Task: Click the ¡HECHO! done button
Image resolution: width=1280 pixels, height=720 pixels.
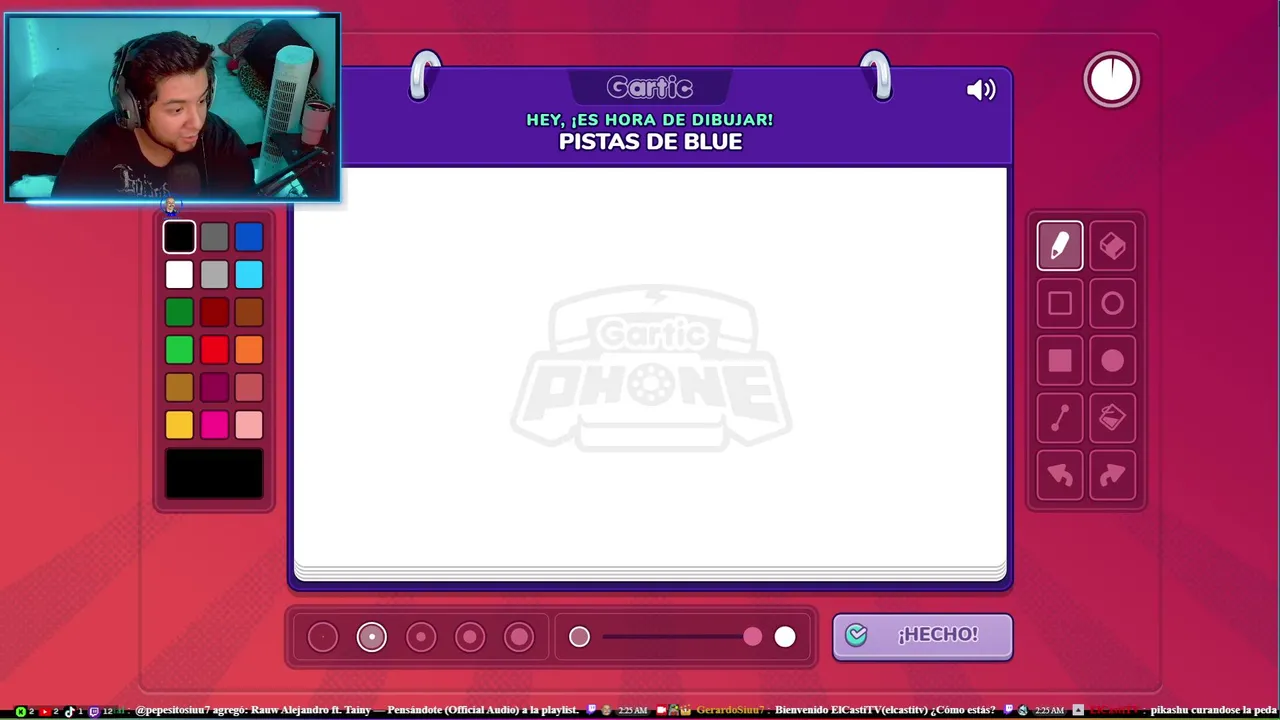Action: pyautogui.click(x=922, y=636)
